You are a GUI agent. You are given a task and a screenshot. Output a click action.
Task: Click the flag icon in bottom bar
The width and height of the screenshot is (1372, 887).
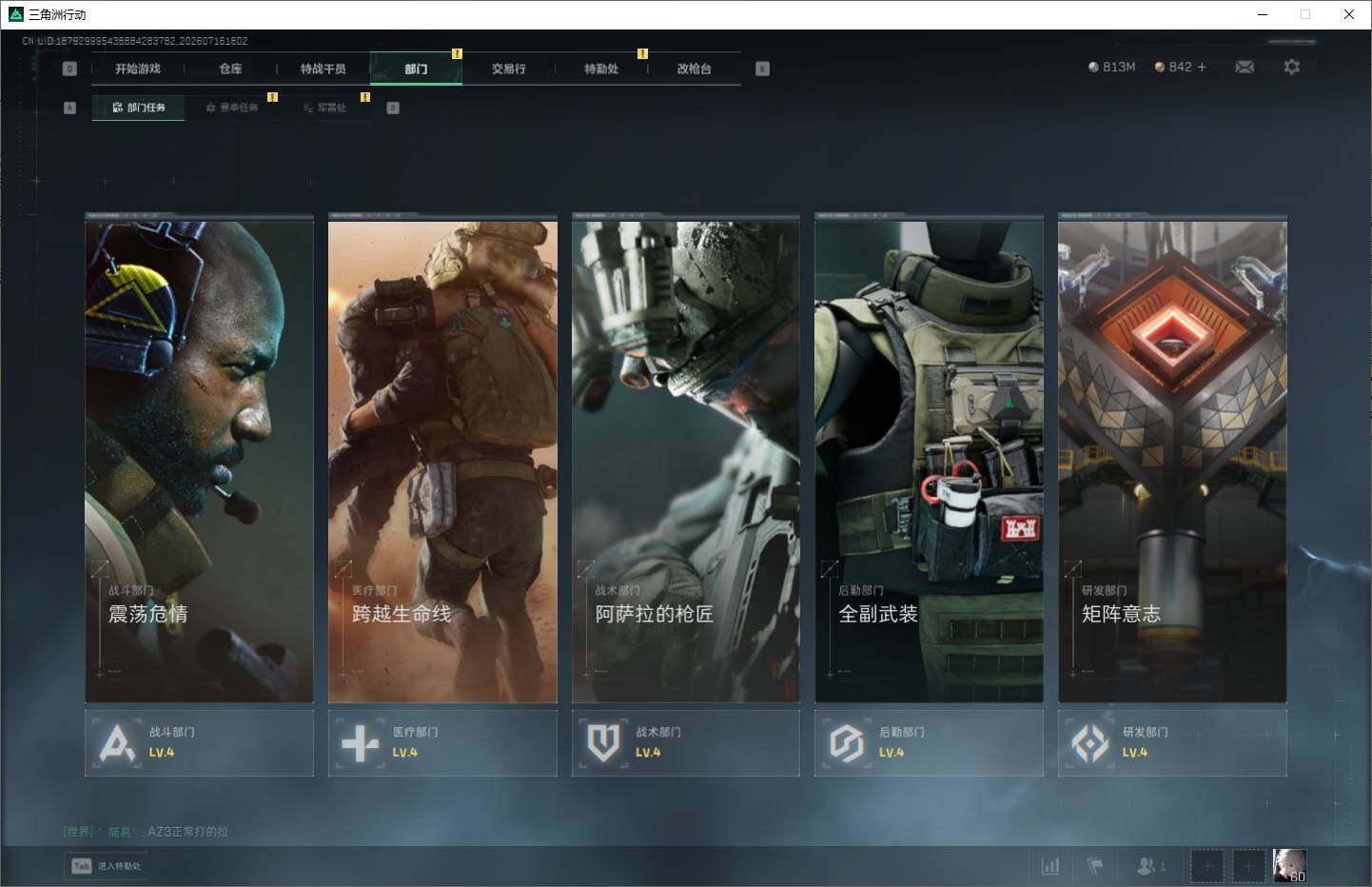pyautogui.click(x=1095, y=866)
